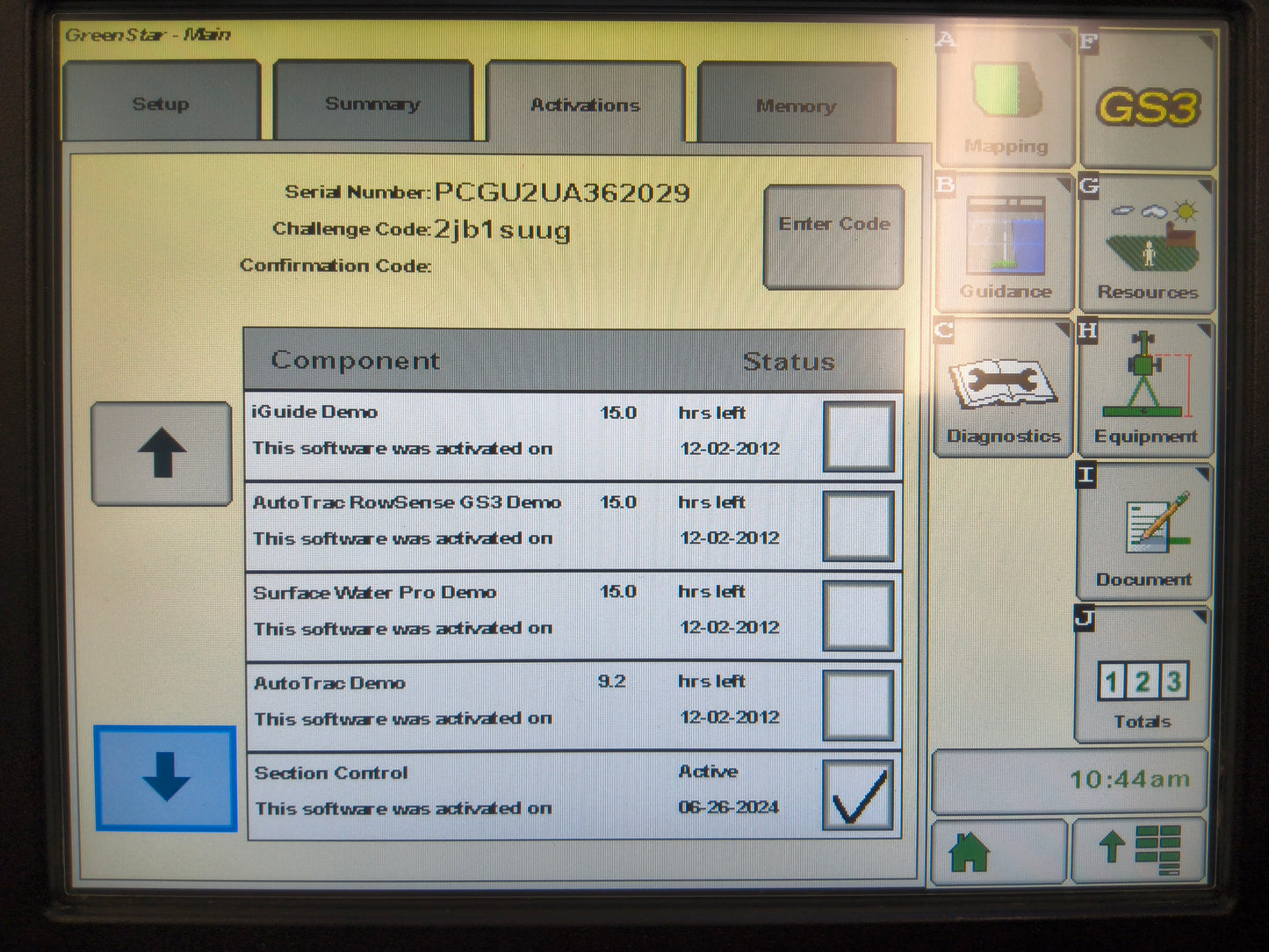Select the iGuide Demo 12-02-2012 date
Image resolution: width=1269 pixels, height=952 pixels.
click(x=730, y=449)
